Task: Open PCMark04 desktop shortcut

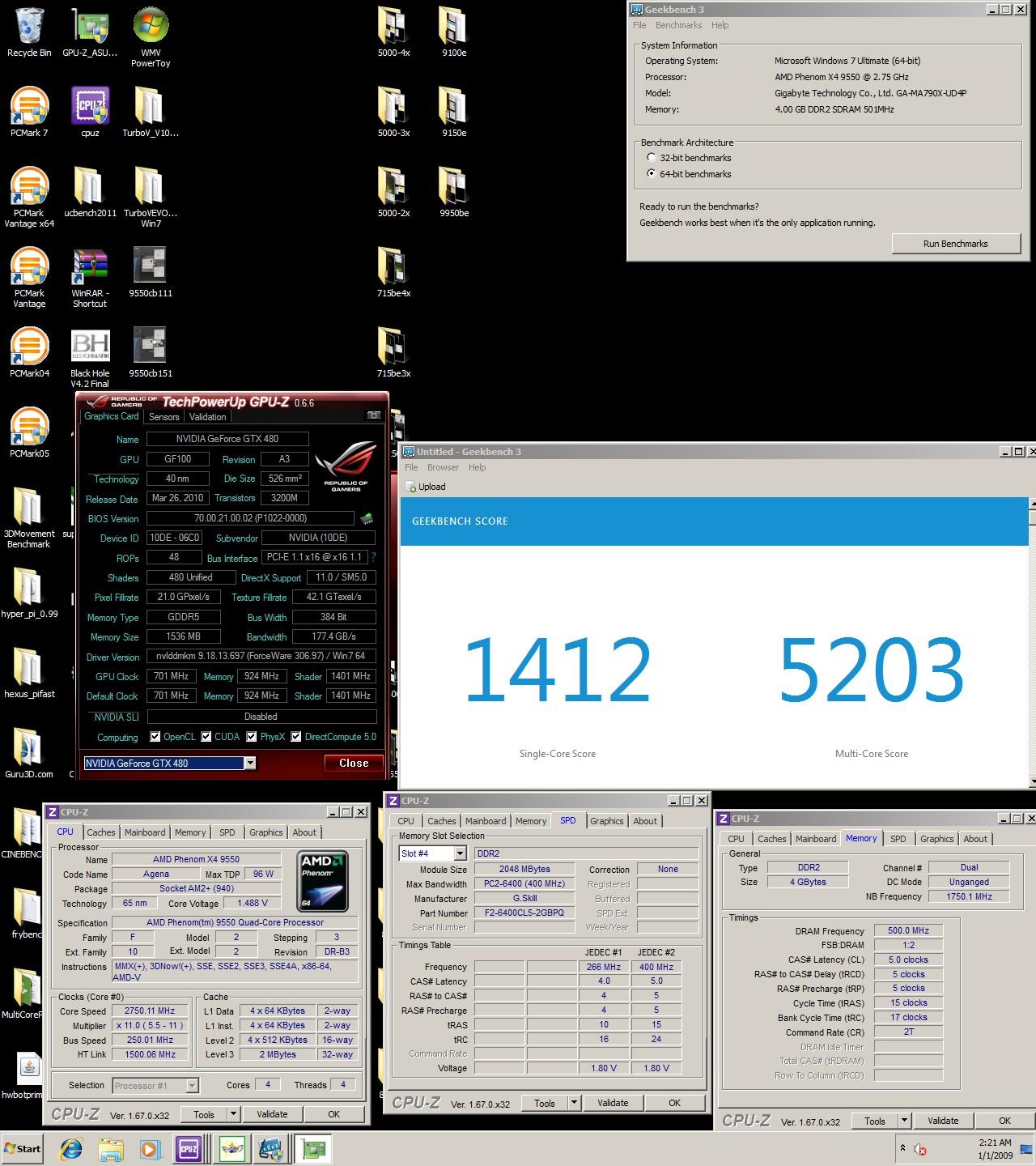Action: point(29,353)
